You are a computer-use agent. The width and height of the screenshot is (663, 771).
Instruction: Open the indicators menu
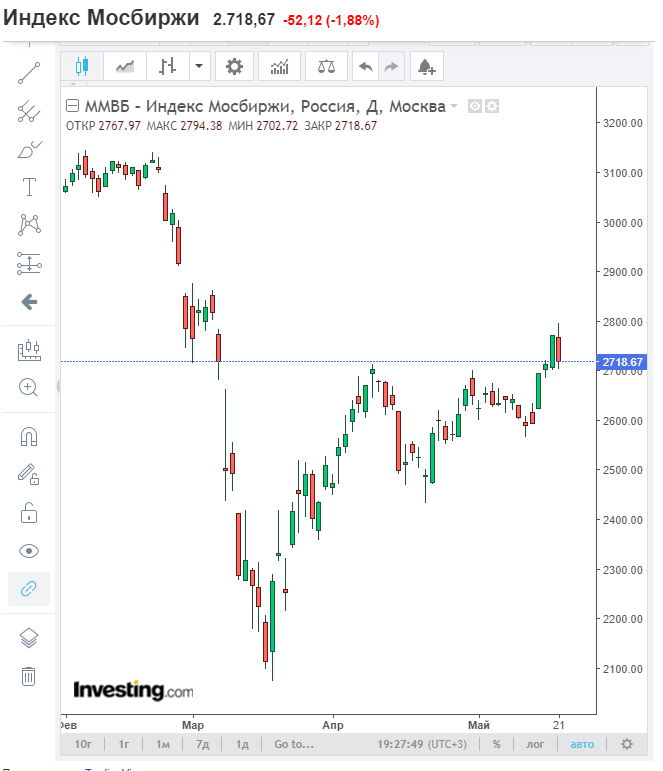click(x=279, y=66)
